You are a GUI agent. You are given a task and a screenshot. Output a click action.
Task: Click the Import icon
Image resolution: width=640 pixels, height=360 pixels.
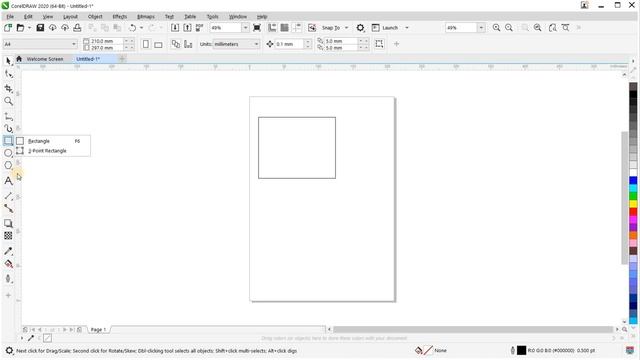(175, 28)
